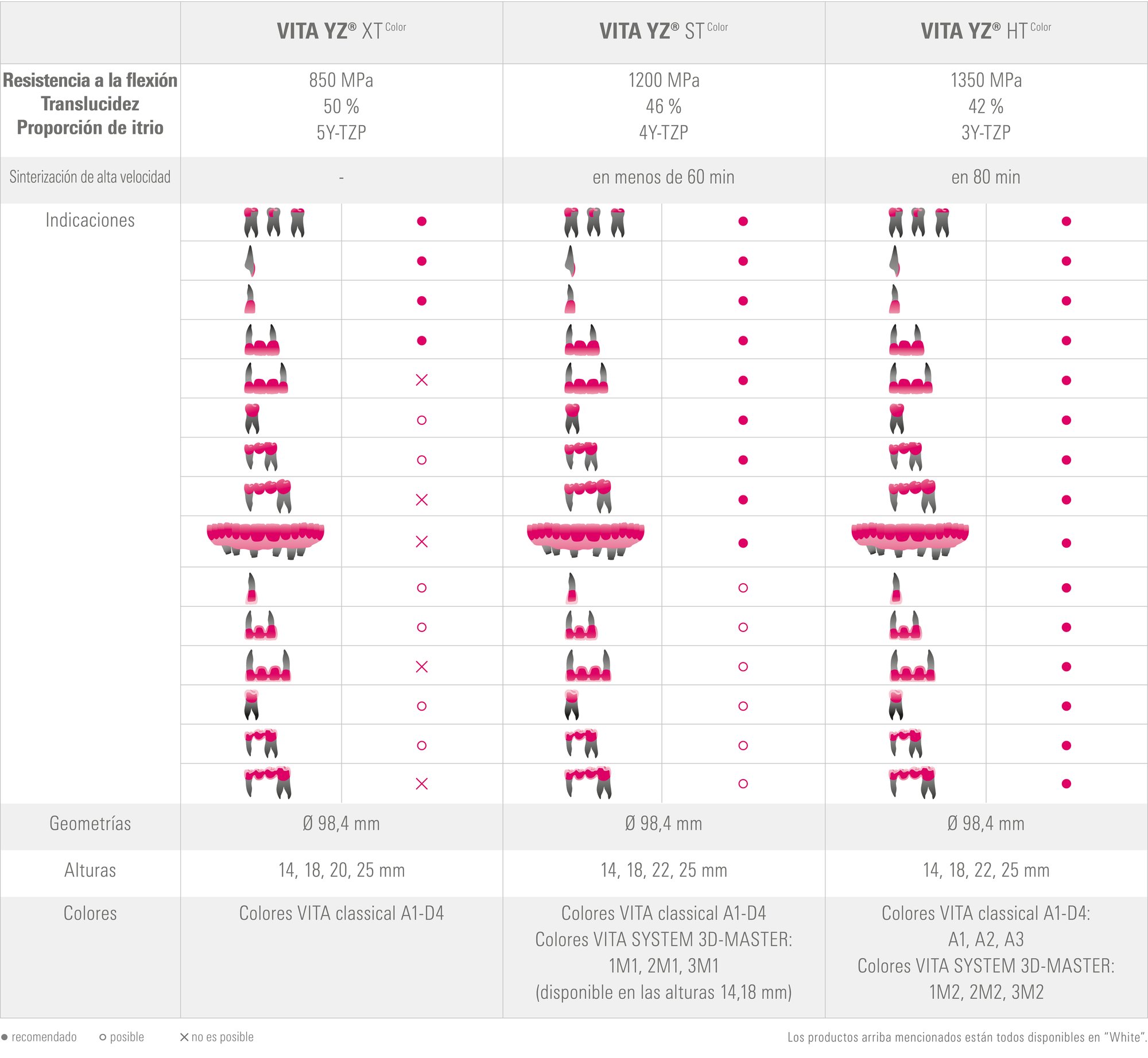
Task: Click the four-unit anterior bridge icon under ST
Action: tap(586, 379)
